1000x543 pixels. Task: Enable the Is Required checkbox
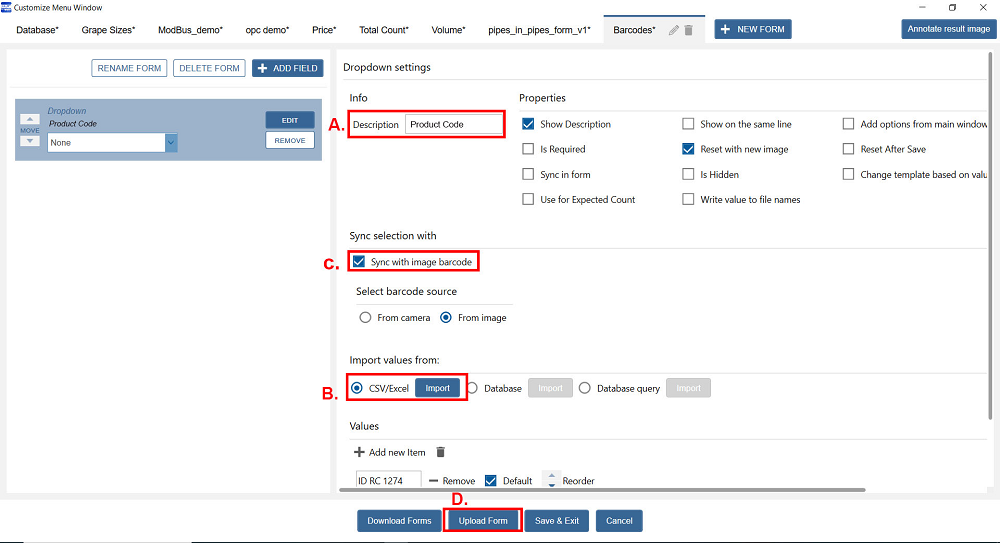[x=528, y=150]
